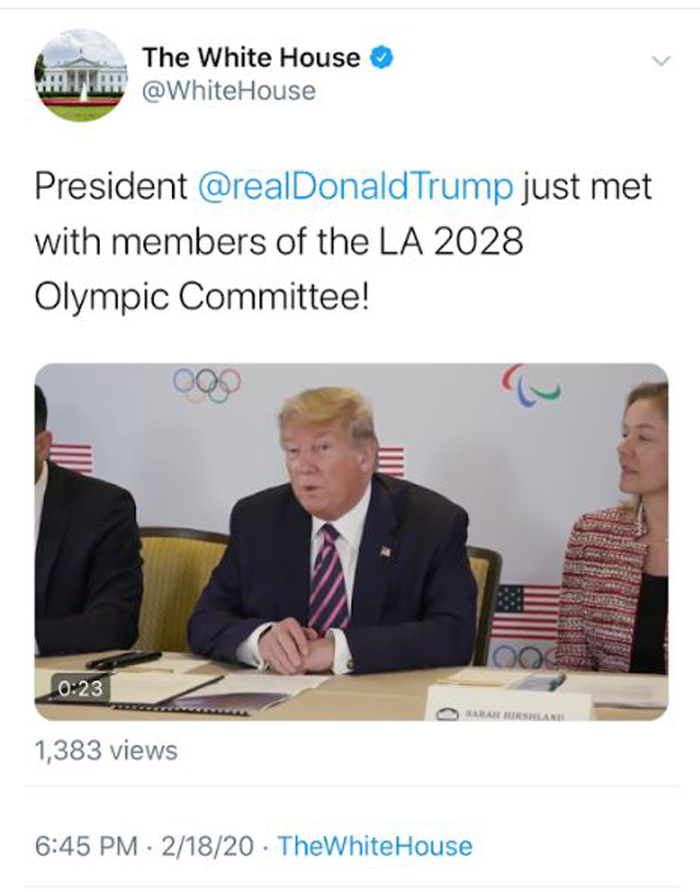700x892 pixels.
Task: Open The White House display name
Action: point(251,58)
